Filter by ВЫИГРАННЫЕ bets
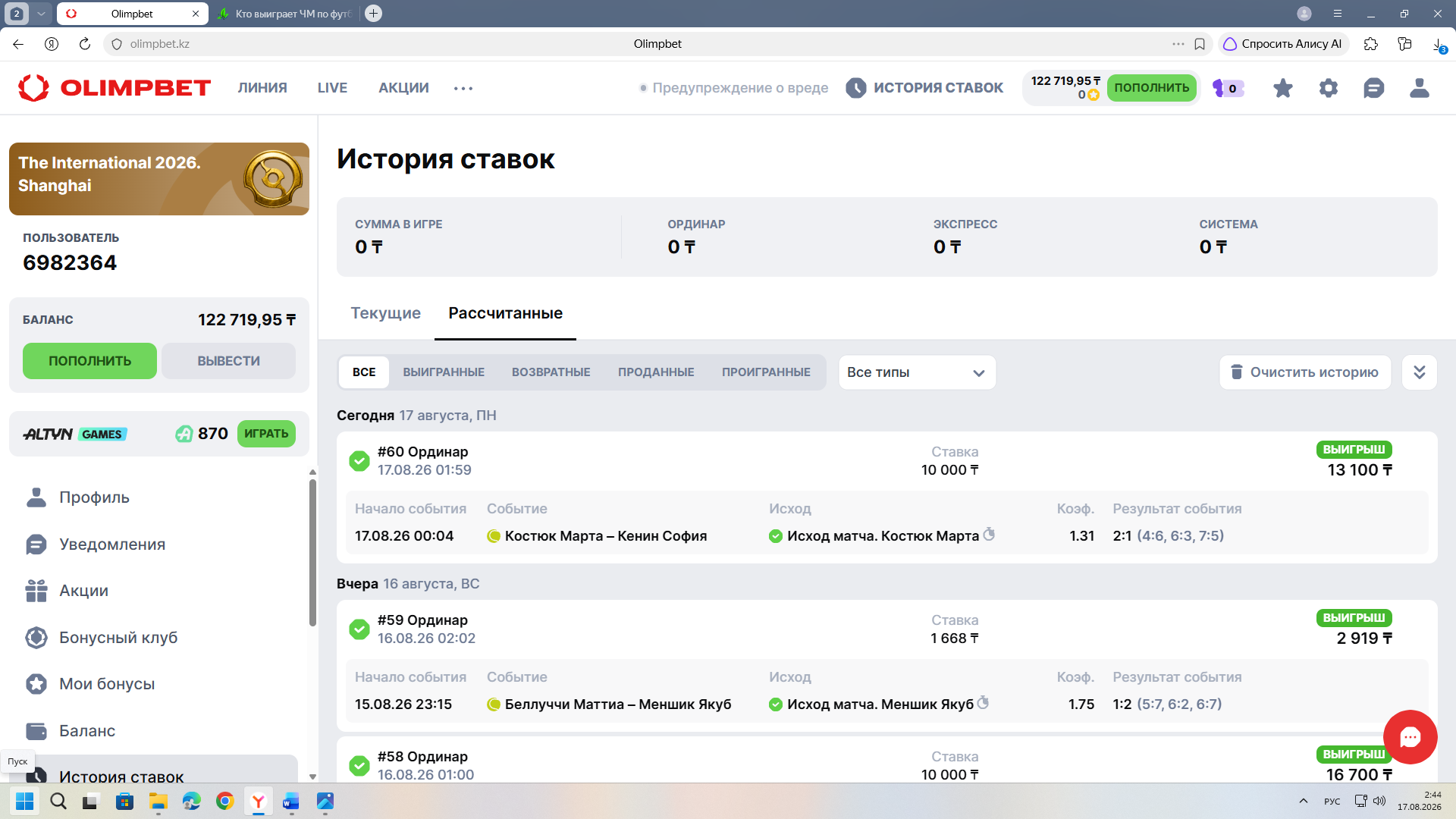Viewport: 1456px width, 819px height. click(x=444, y=372)
